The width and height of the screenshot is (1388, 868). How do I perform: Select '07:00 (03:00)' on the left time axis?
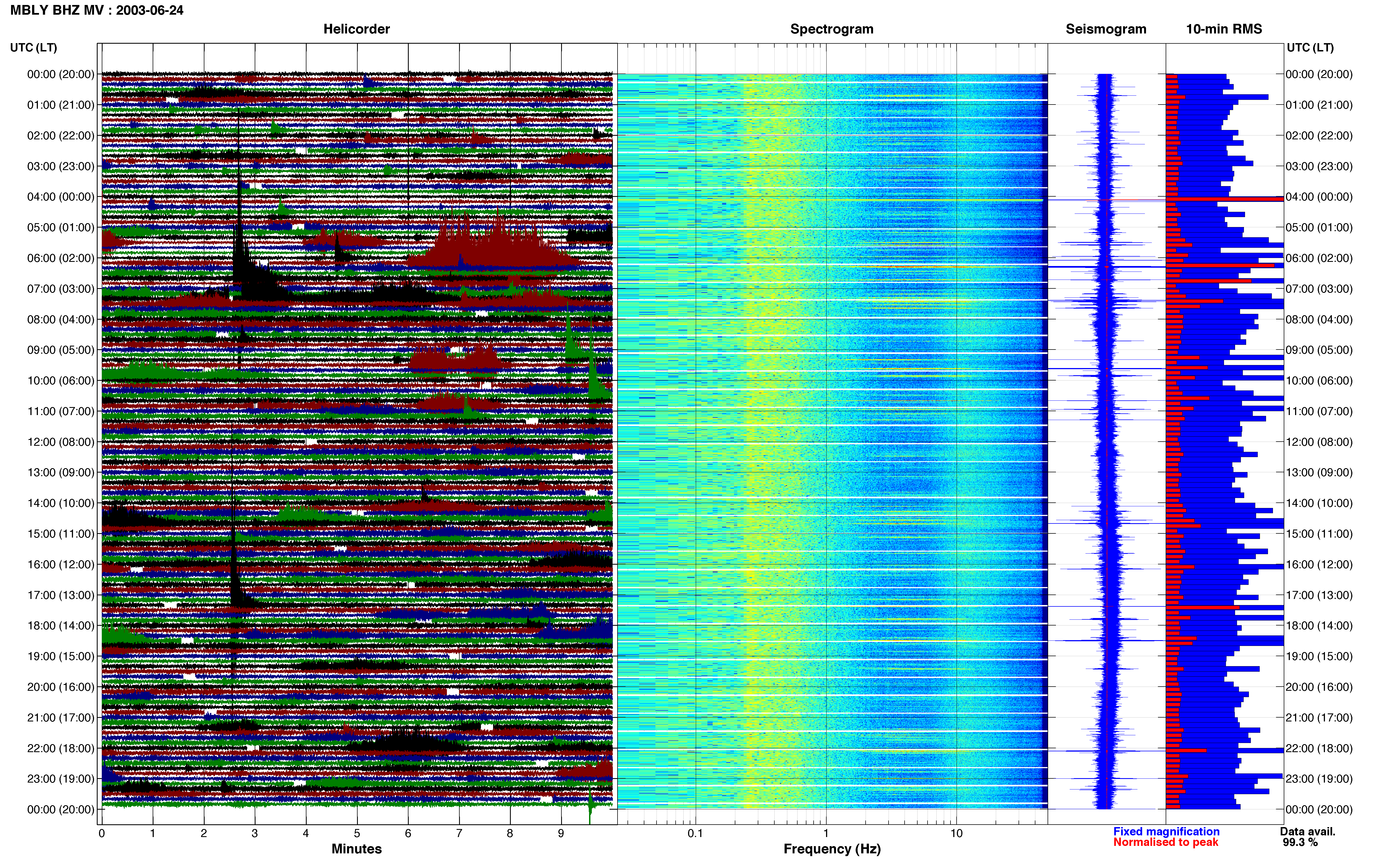[61, 289]
